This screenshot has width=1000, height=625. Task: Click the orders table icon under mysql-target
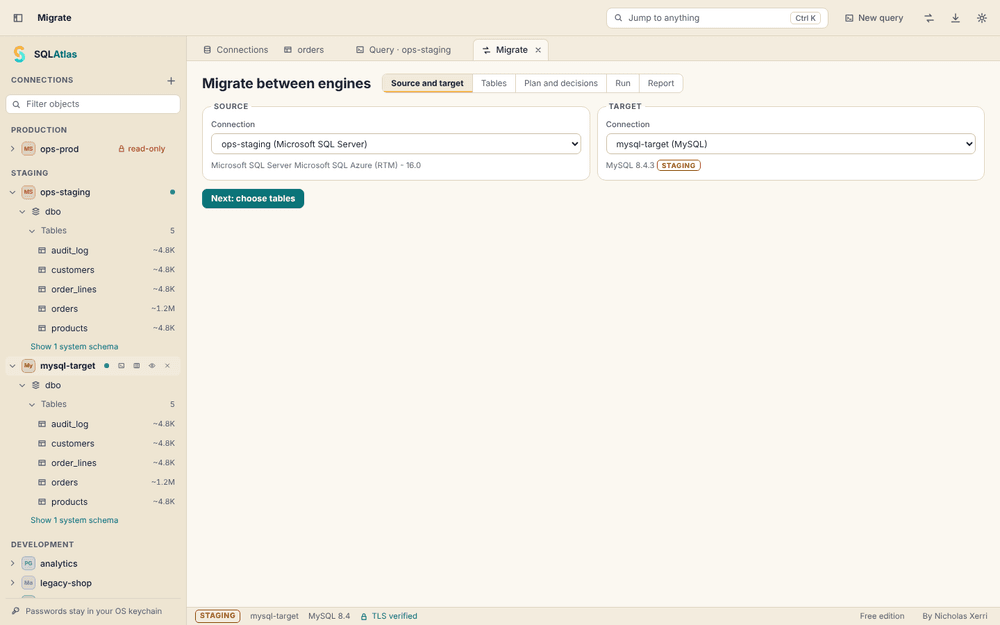coord(42,482)
